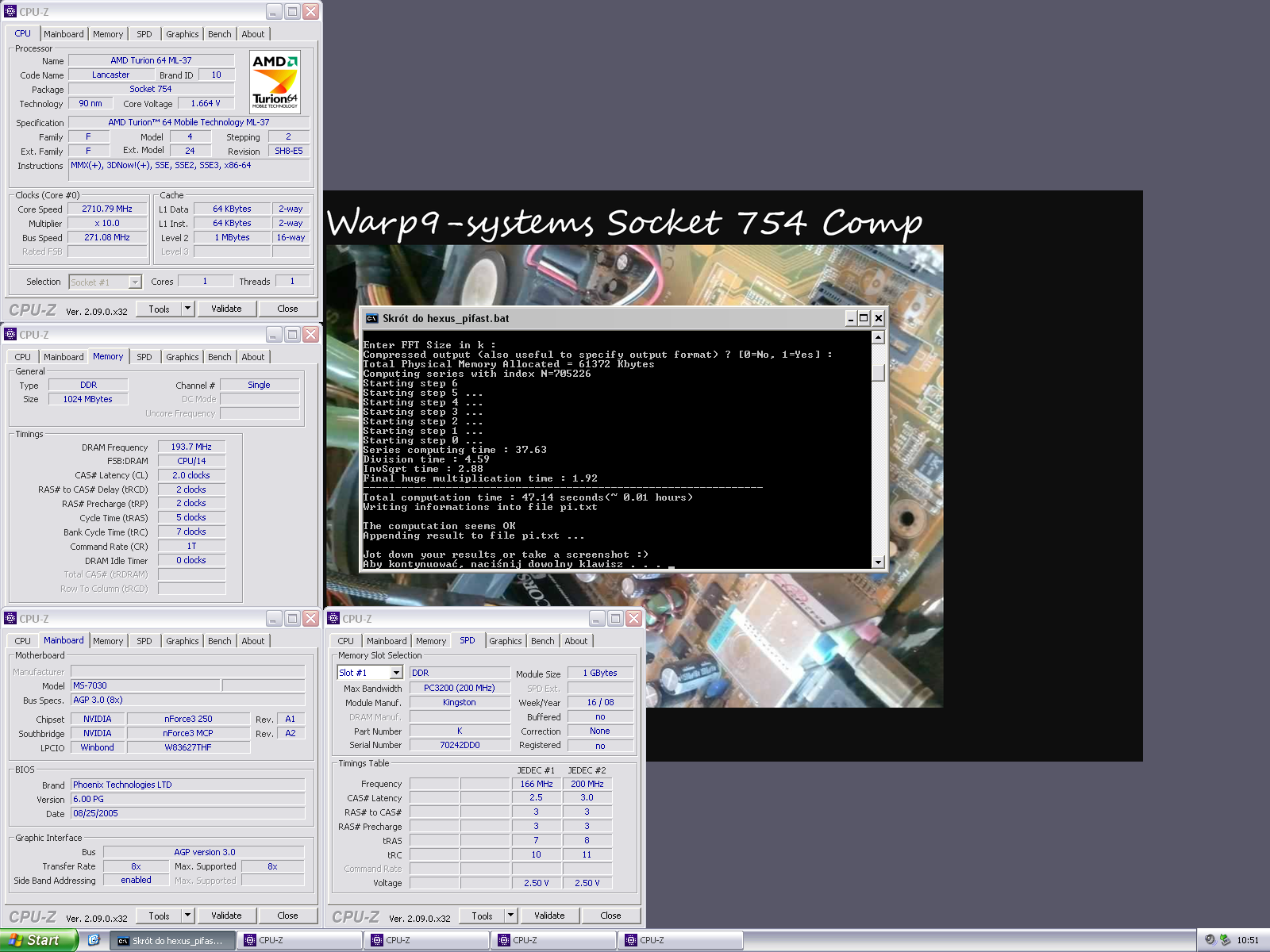
Task: Click the console scrollbar down arrow
Action: click(878, 562)
